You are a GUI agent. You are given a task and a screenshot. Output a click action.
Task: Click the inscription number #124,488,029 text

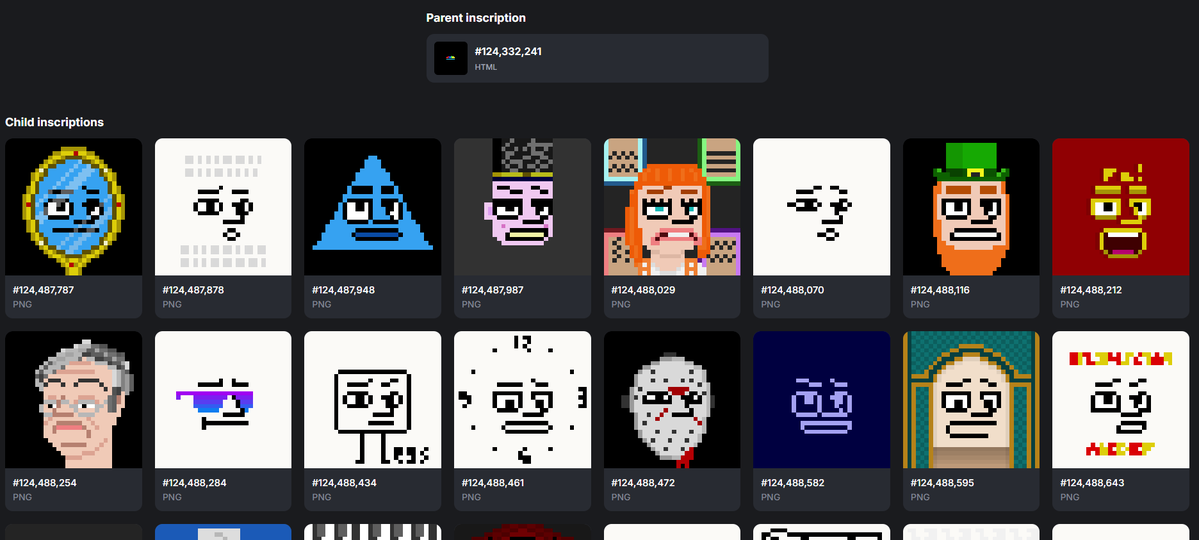[642, 291]
